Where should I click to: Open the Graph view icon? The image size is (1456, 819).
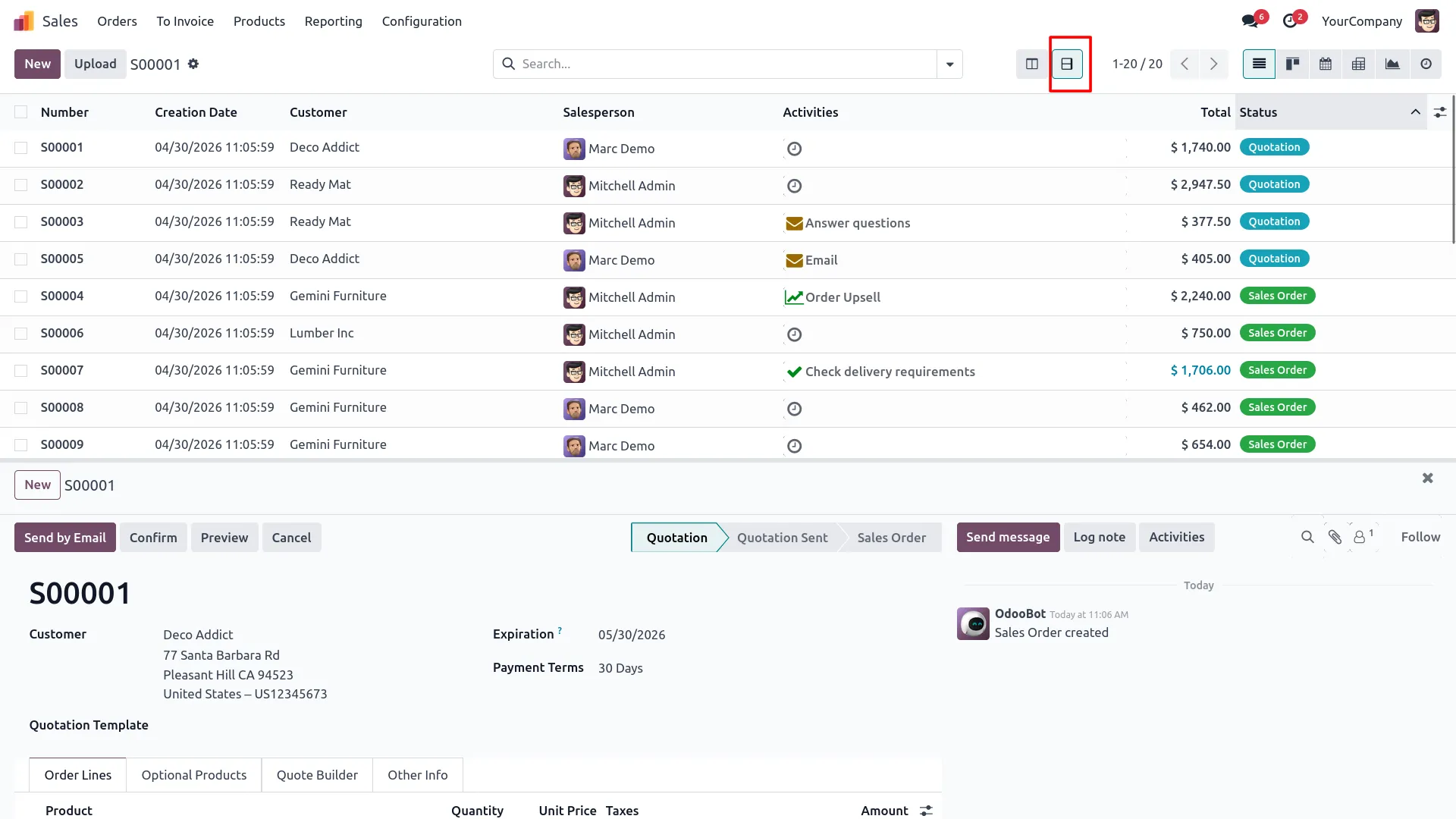(x=1392, y=64)
